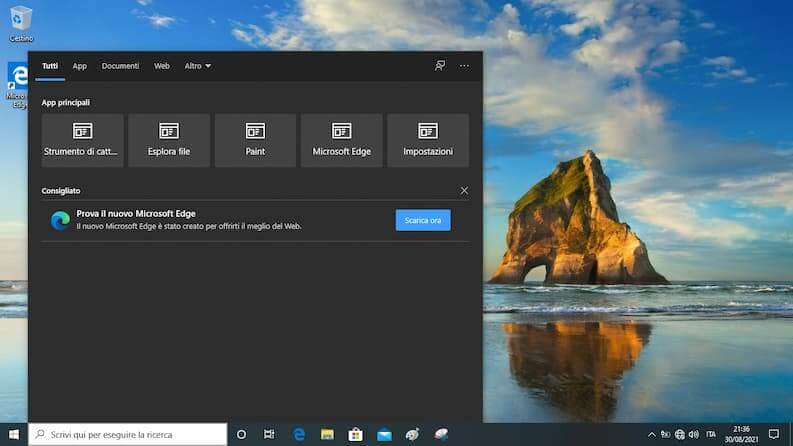Switch to the Web tab
Viewport: 793px width, 446px height.
pos(162,66)
